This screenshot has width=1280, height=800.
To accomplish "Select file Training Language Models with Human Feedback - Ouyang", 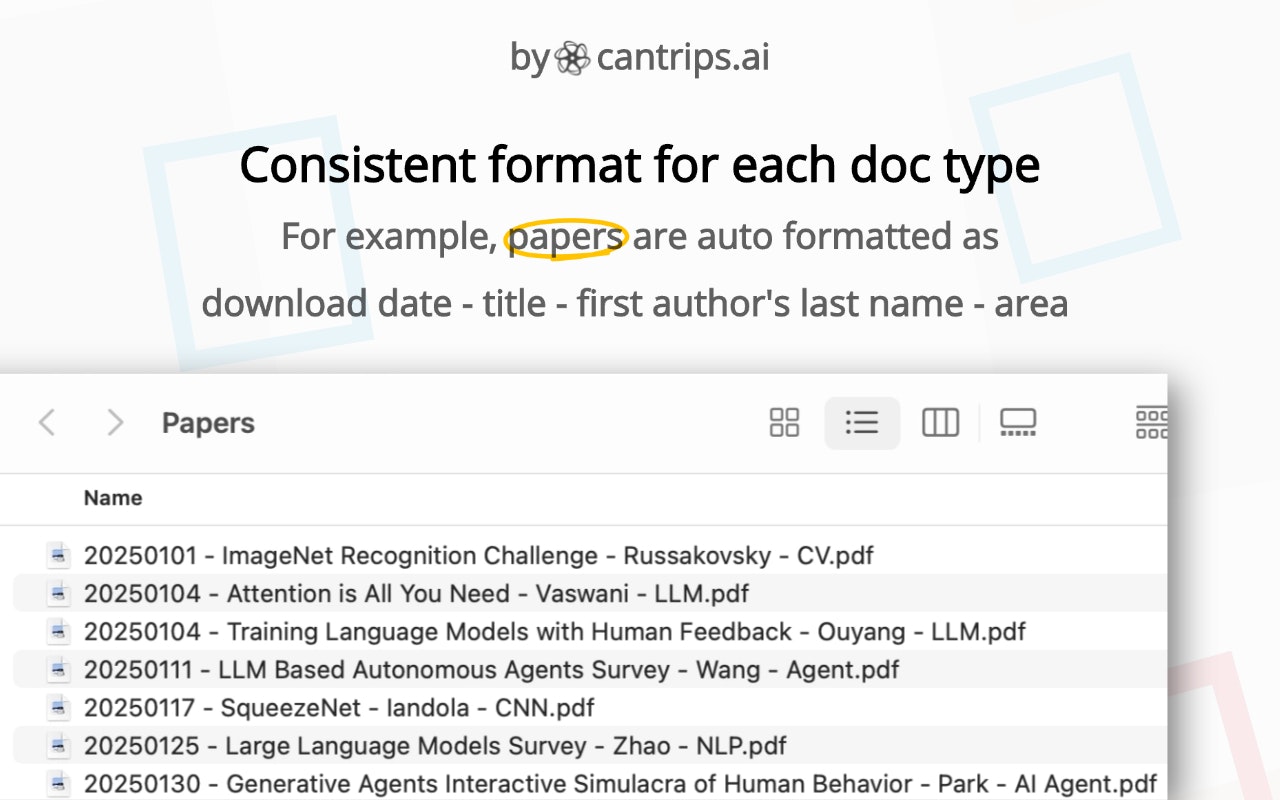I will coord(555,631).
